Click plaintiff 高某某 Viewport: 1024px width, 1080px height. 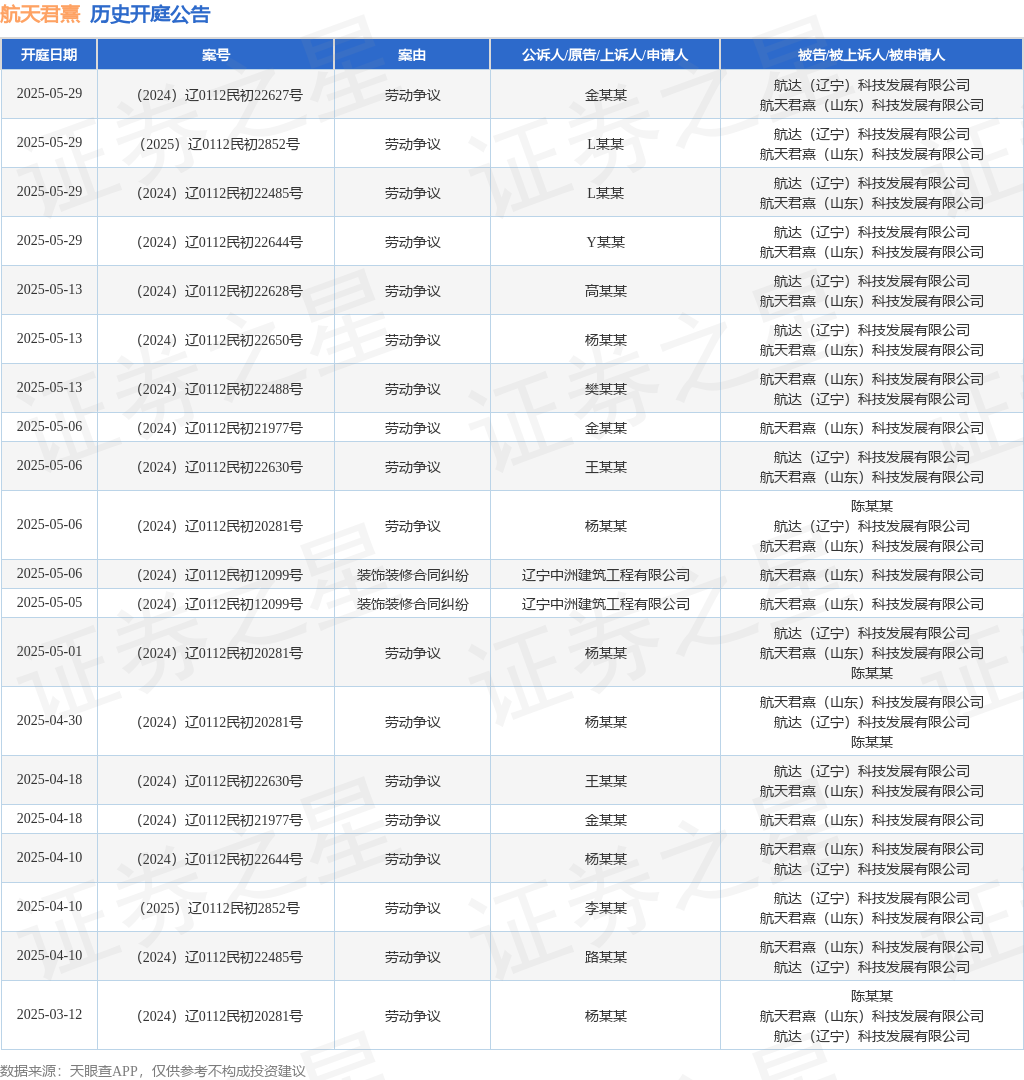pyautogui.click(x=605, y=291)
